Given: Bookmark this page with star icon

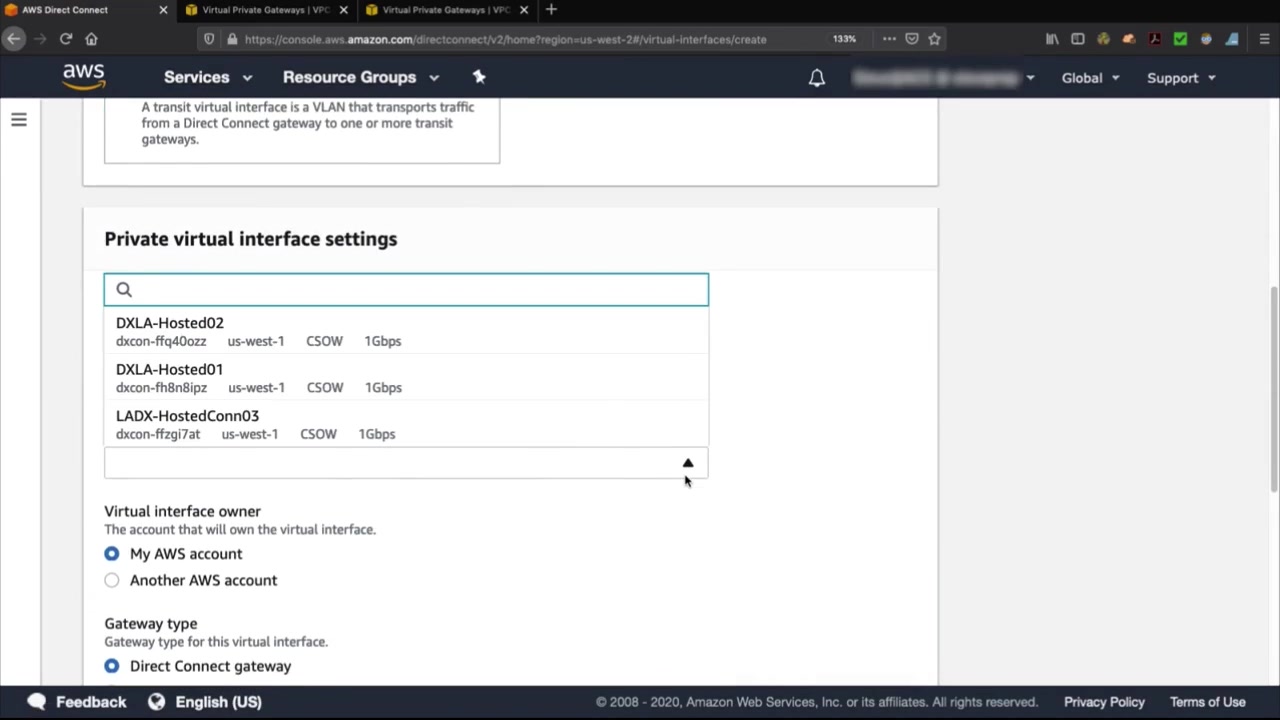Looking at the screenshot, I should point(934,39).
